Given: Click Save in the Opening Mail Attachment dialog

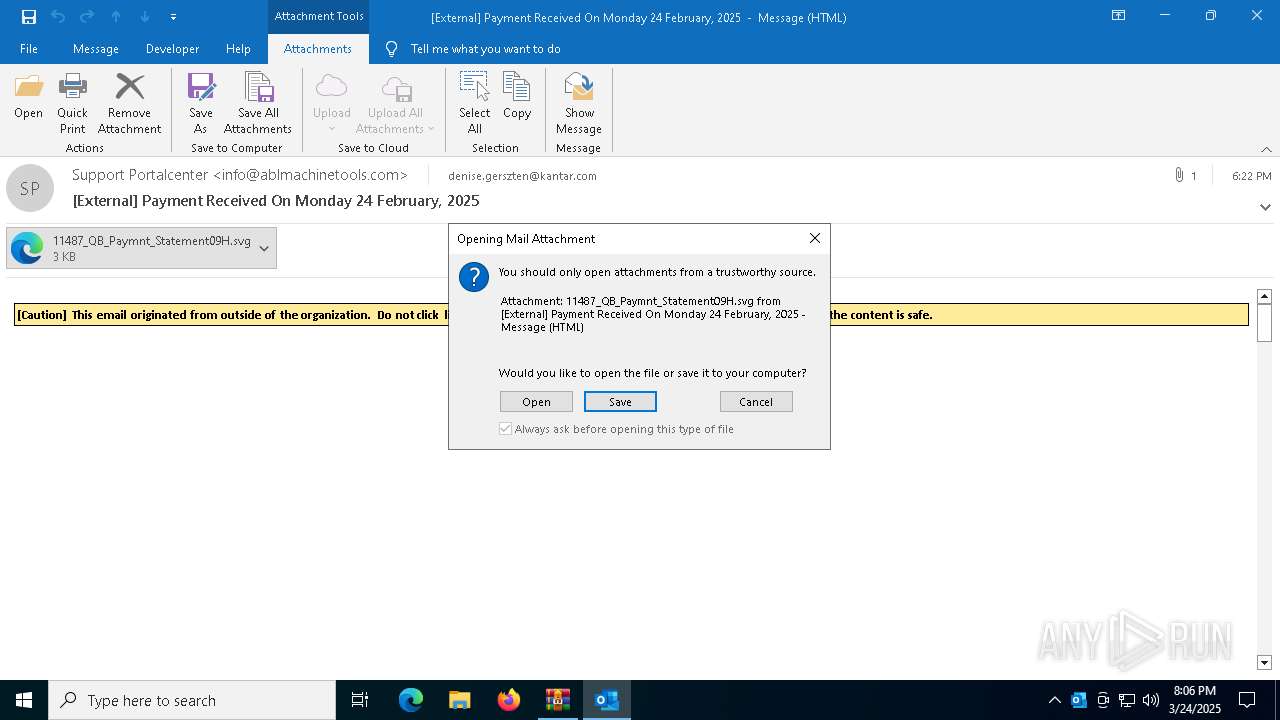Looking at the screenshot, I should pos(620,402).
